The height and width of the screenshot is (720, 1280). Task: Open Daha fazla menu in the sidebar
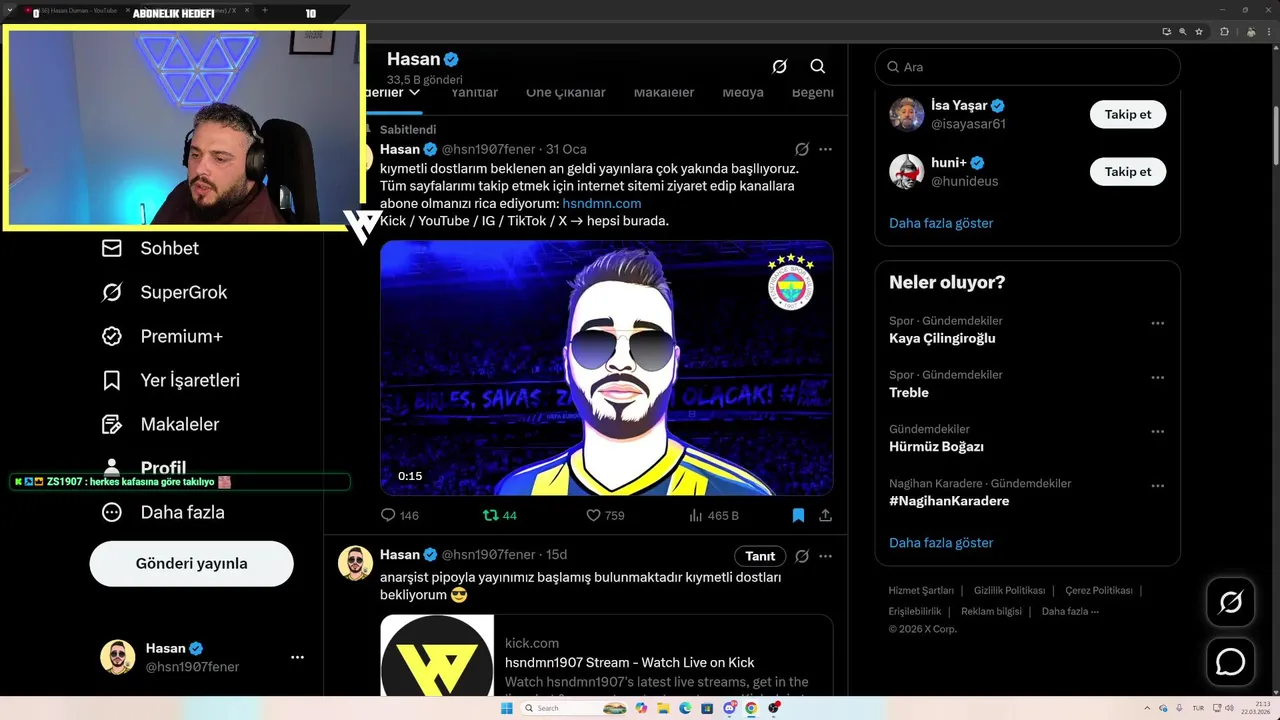coord(162,512)
